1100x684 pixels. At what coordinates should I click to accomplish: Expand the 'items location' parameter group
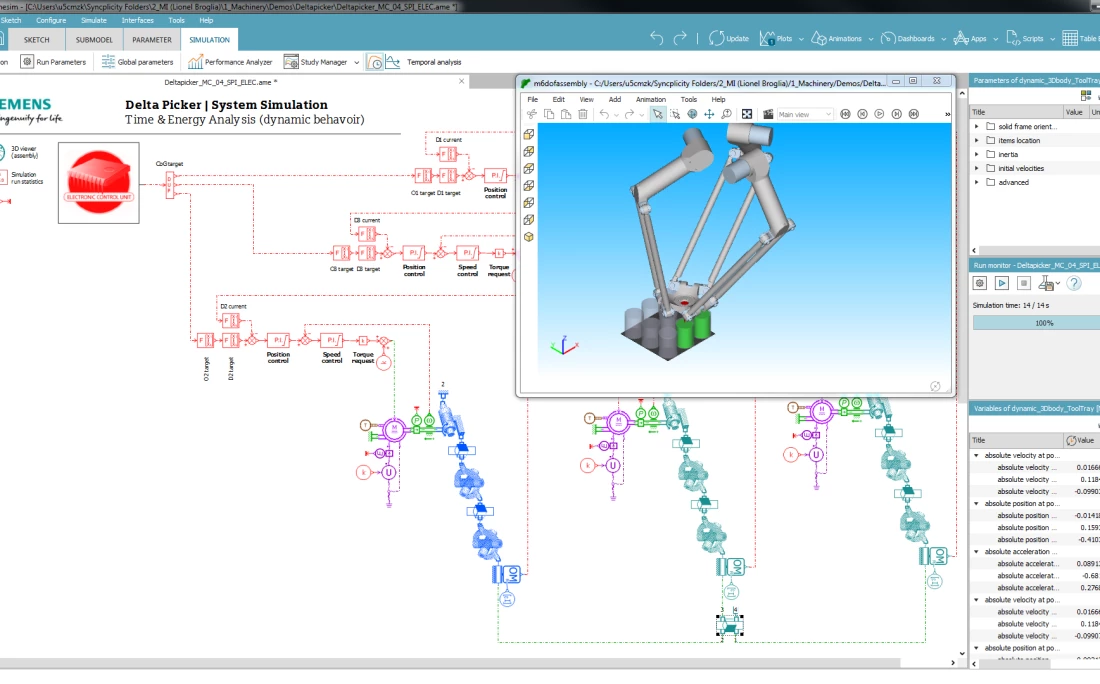tap(977, 140)
